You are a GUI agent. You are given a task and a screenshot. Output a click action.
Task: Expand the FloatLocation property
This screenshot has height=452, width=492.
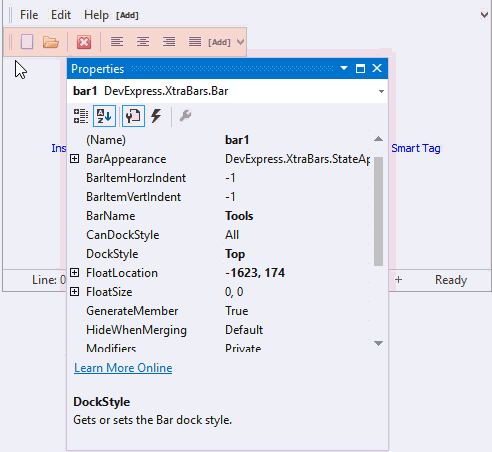click(75, 273)
